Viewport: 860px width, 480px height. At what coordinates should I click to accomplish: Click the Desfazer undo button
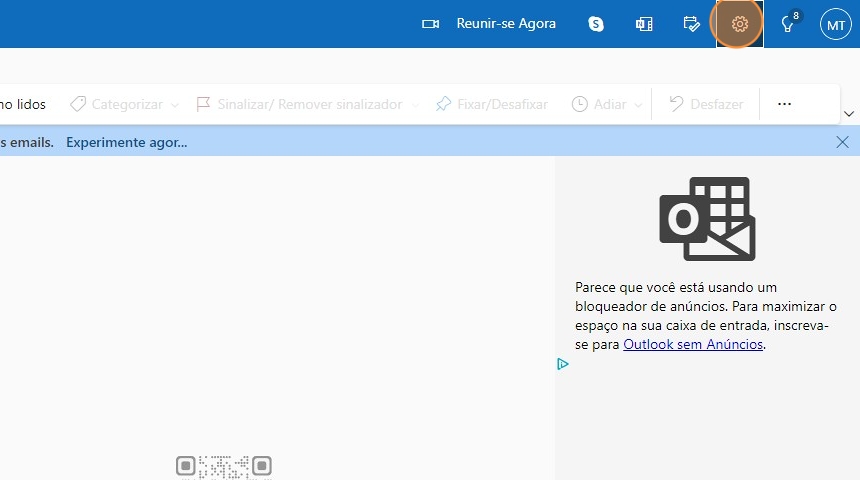point(706,104)
